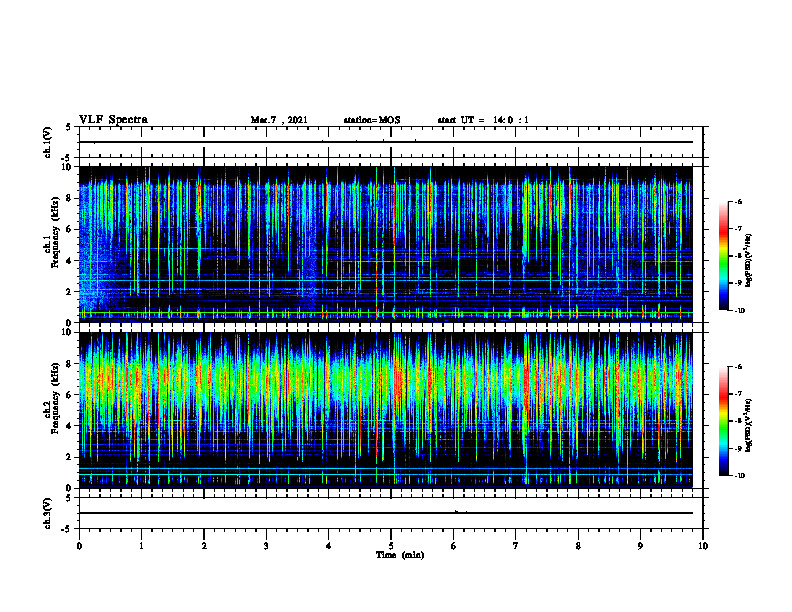
Task: Click time axis tick label "5"
Action: 391,546
